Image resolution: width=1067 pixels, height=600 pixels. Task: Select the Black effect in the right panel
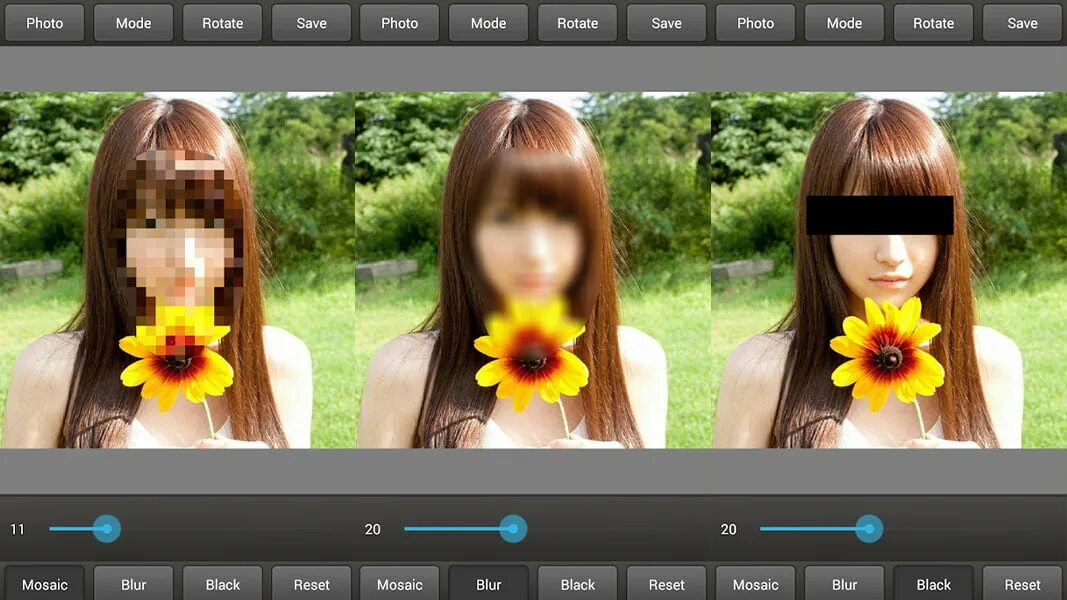tap(934, 584)
